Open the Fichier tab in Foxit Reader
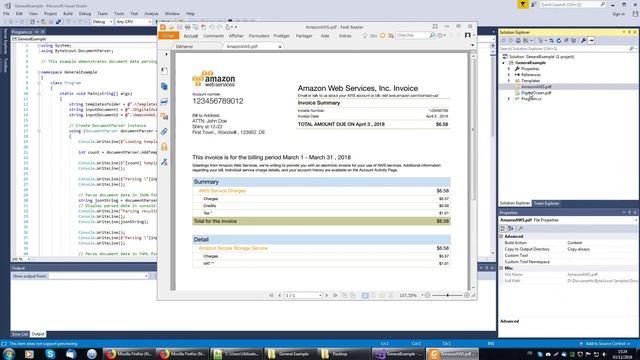This screenshot has width=640, height=360. [x=168, y=36]
